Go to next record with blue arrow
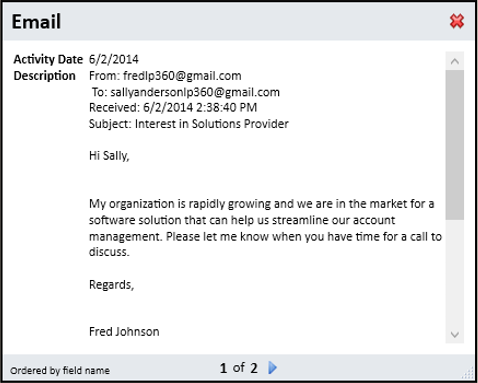 (272, 368)
